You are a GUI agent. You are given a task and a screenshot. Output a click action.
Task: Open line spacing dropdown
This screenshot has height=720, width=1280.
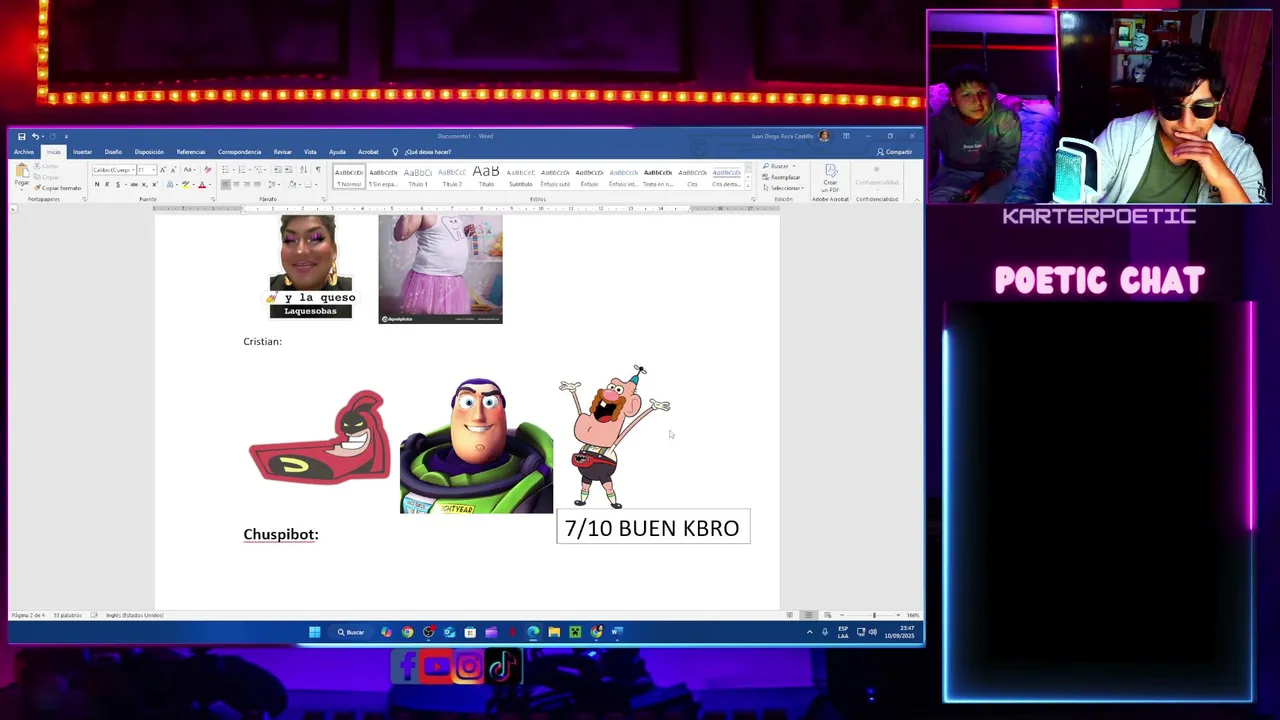point(275,184)
